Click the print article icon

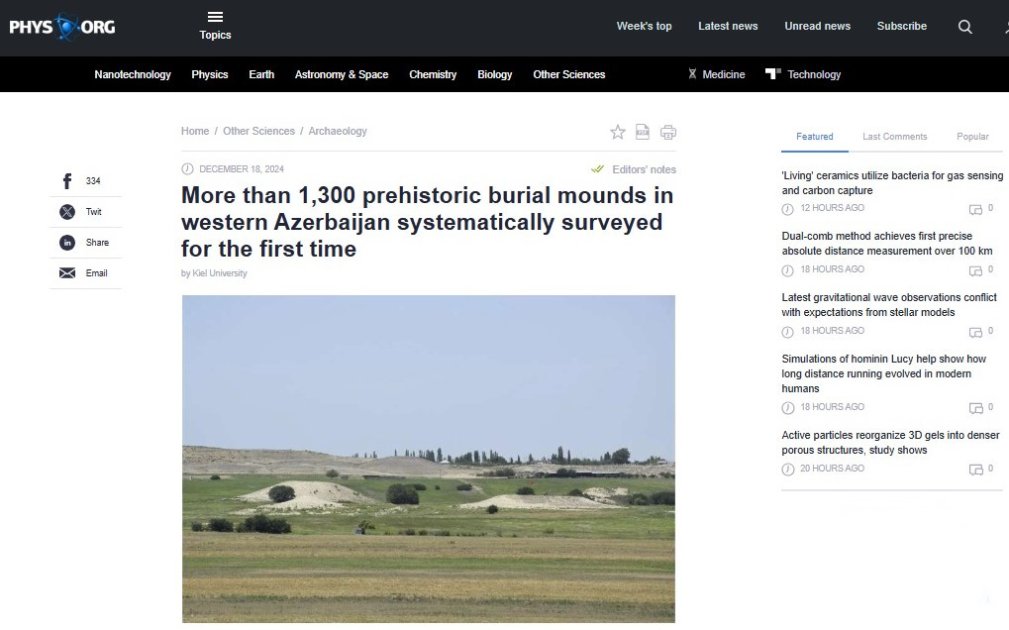tap(668, 132)
